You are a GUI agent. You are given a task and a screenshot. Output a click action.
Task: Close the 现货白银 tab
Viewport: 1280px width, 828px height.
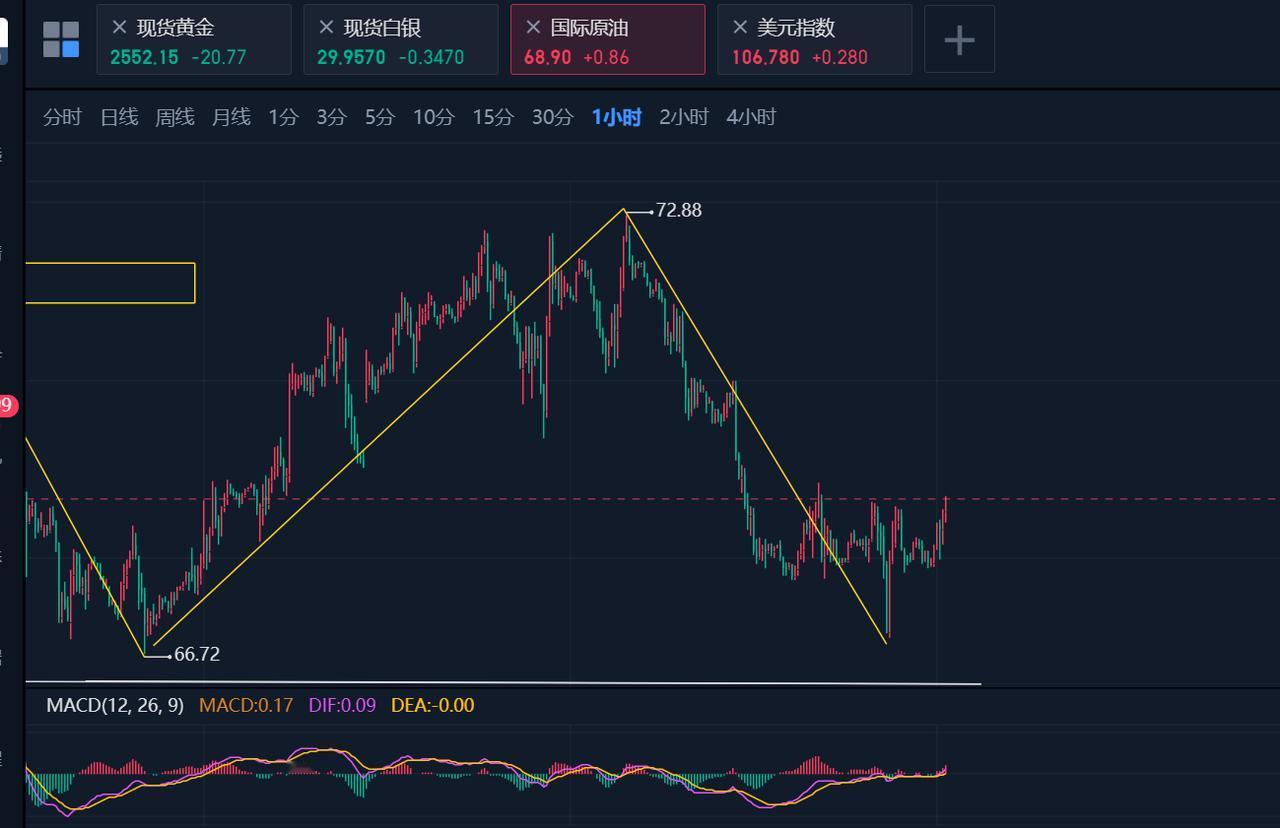pyautogui.click(x=326, y=27)
